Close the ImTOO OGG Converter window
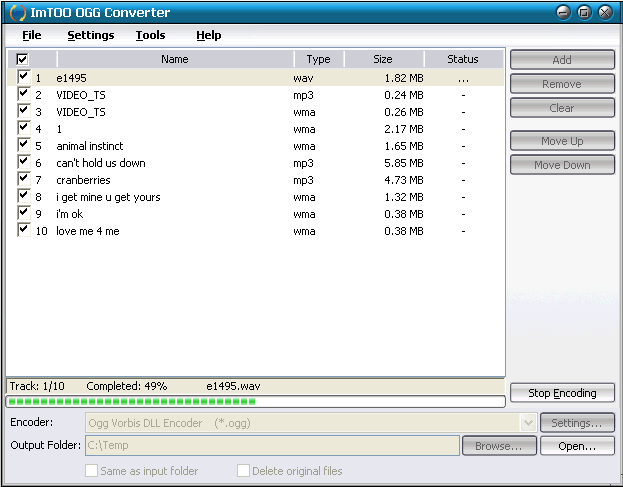623x487 pixels. (x=605, y=13)
